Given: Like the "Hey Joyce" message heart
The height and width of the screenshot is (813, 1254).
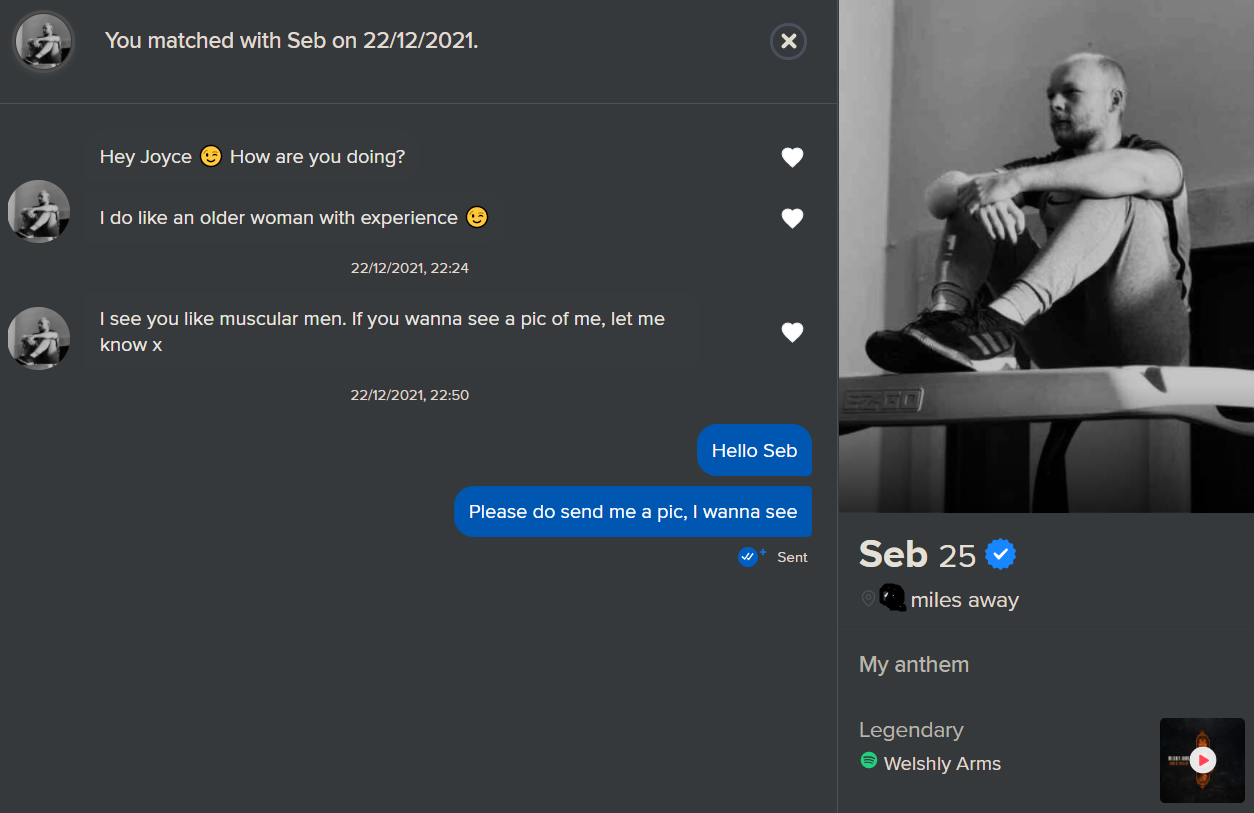Looking at the screenshot, I should 792,157.
